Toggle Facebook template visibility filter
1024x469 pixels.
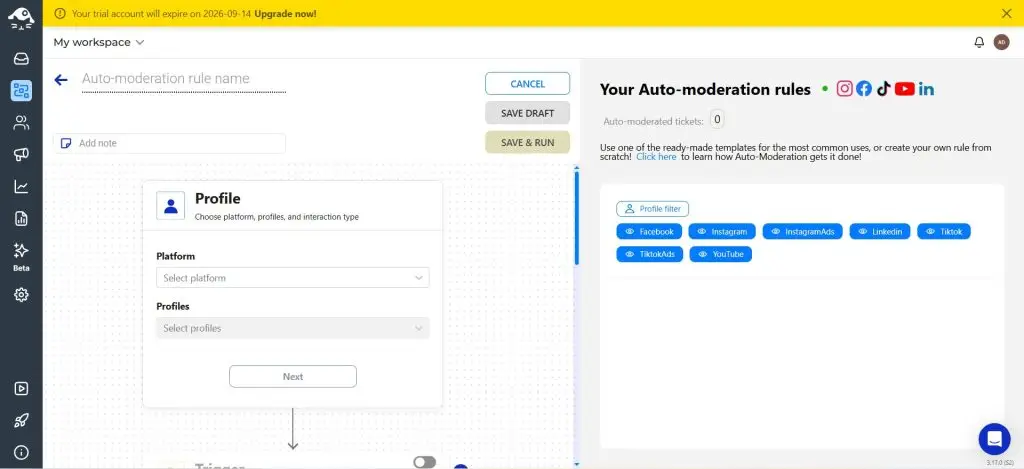[x=649, y=232]
